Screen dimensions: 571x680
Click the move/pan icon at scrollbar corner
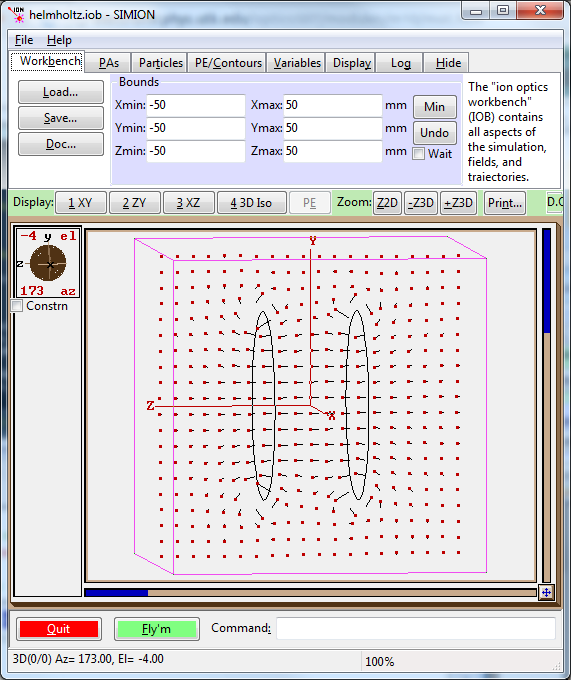tap(546, 592)
